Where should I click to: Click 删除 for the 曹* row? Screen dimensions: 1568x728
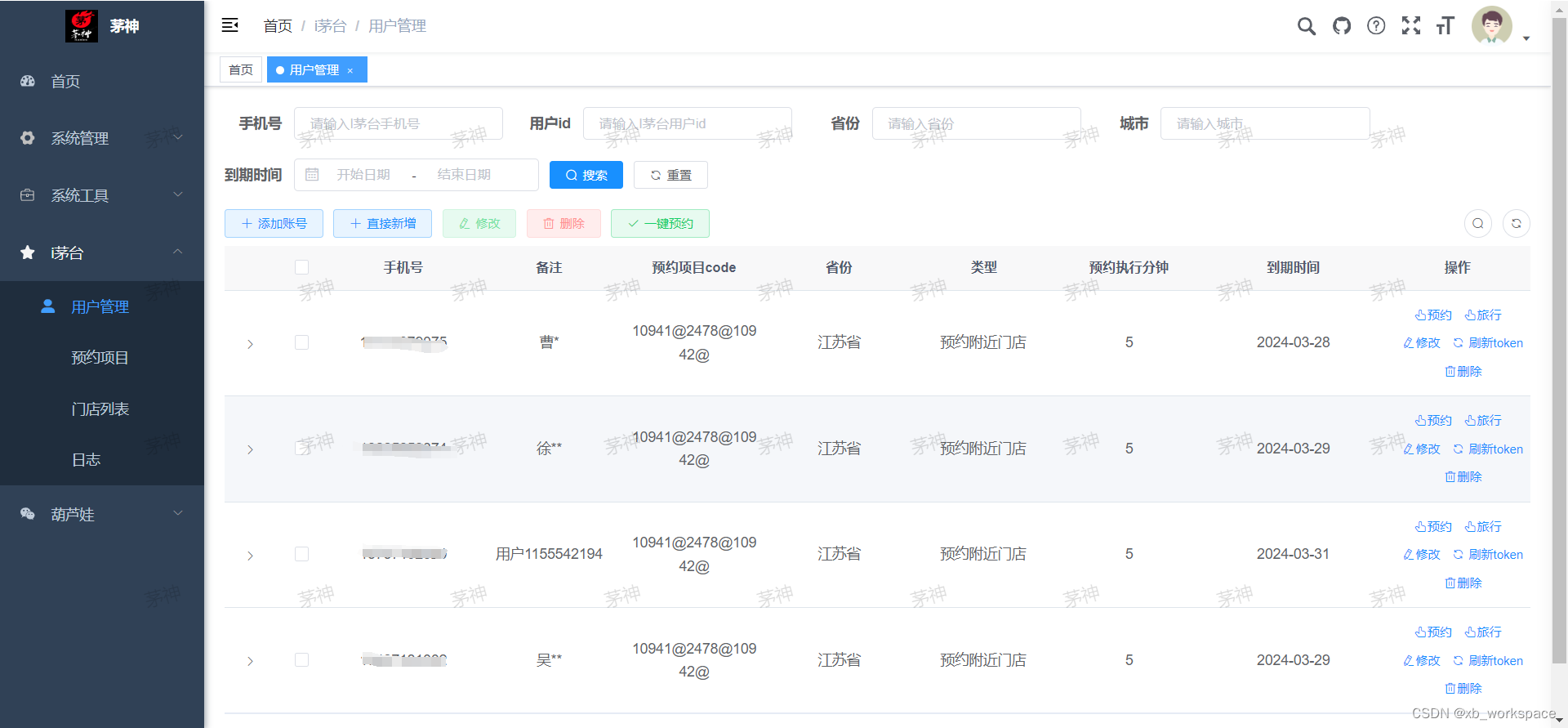click(1463, 371)
